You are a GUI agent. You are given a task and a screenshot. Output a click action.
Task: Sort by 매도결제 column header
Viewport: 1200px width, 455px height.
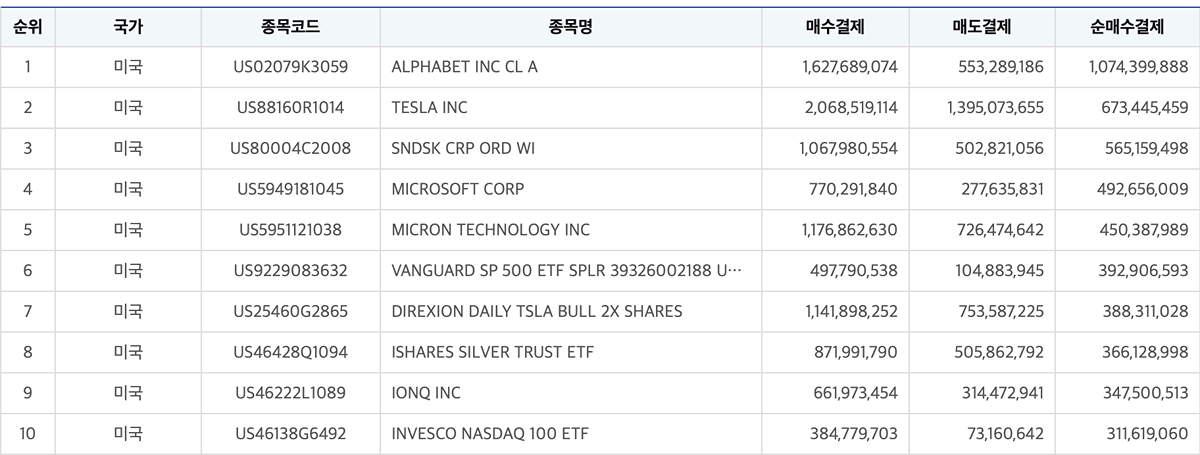pyautogui.click(x=981, y=27)
